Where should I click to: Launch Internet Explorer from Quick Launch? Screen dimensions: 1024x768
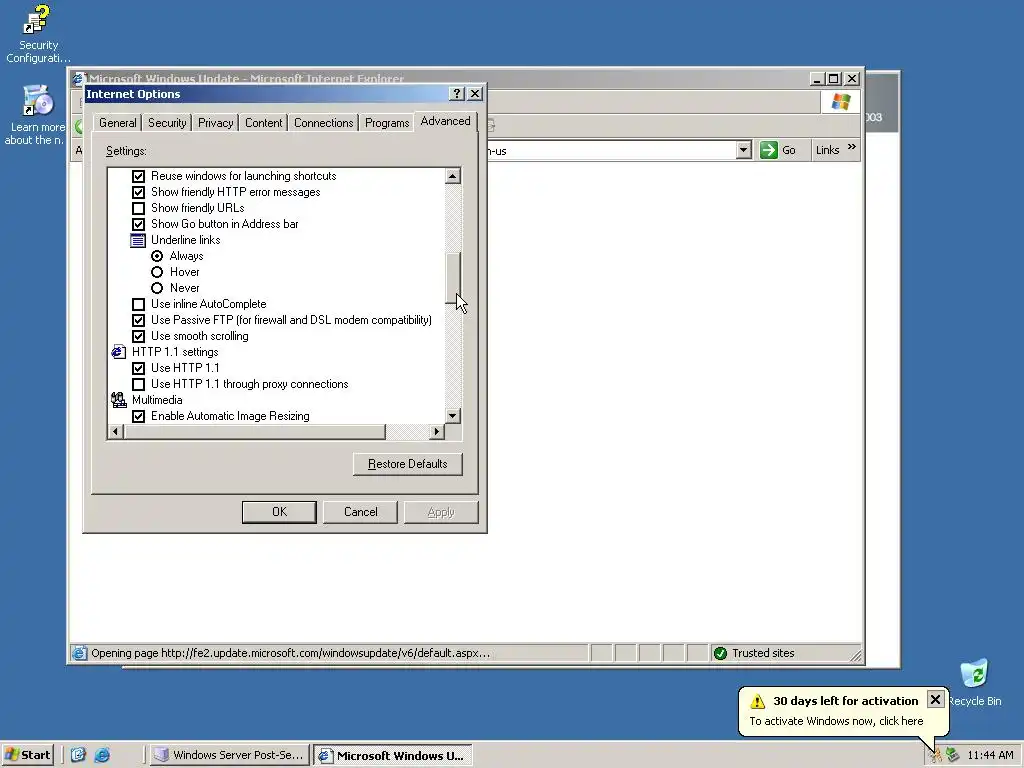(103, 755)
